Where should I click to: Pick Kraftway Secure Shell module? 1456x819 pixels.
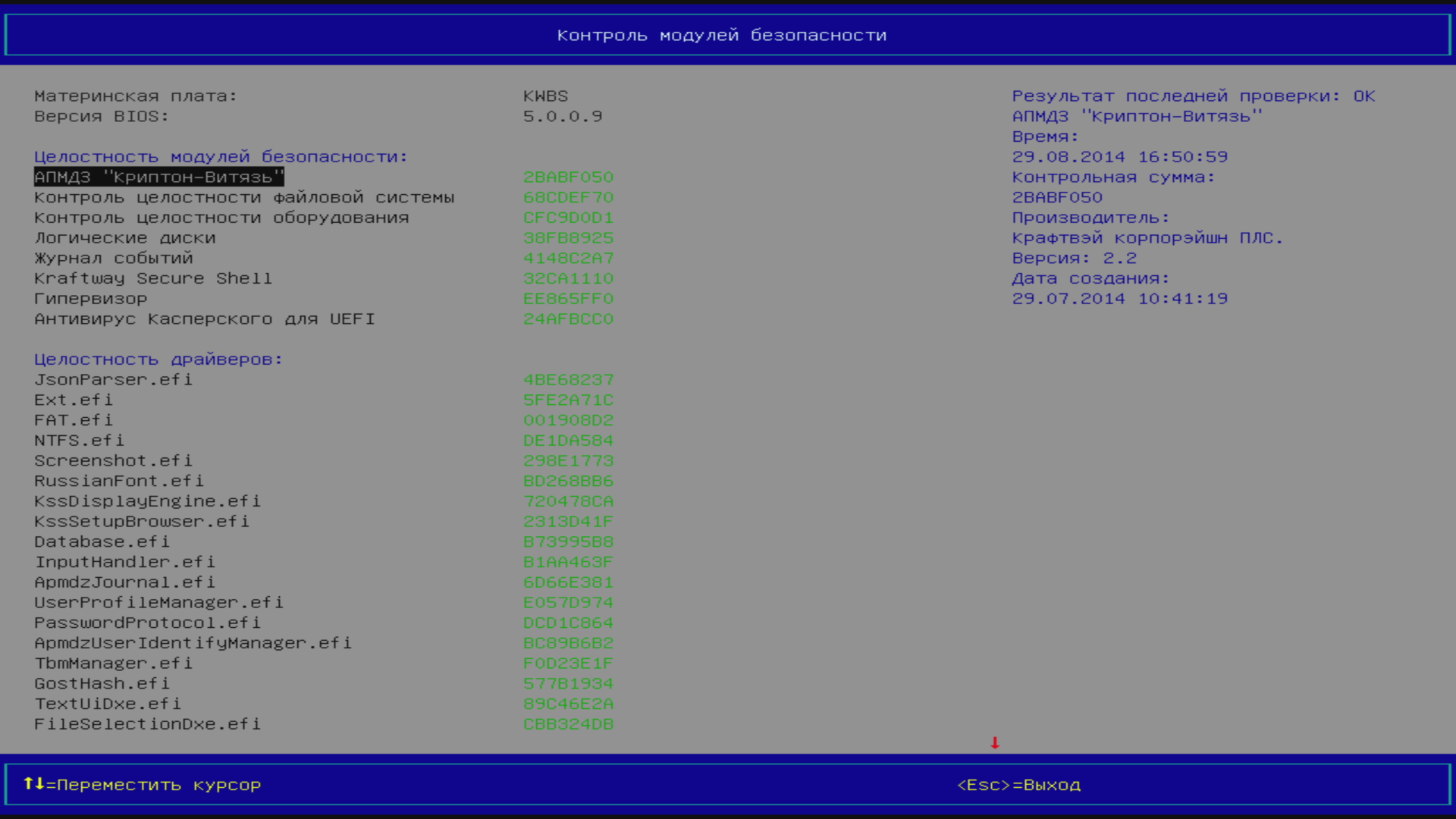coord(152,278)
